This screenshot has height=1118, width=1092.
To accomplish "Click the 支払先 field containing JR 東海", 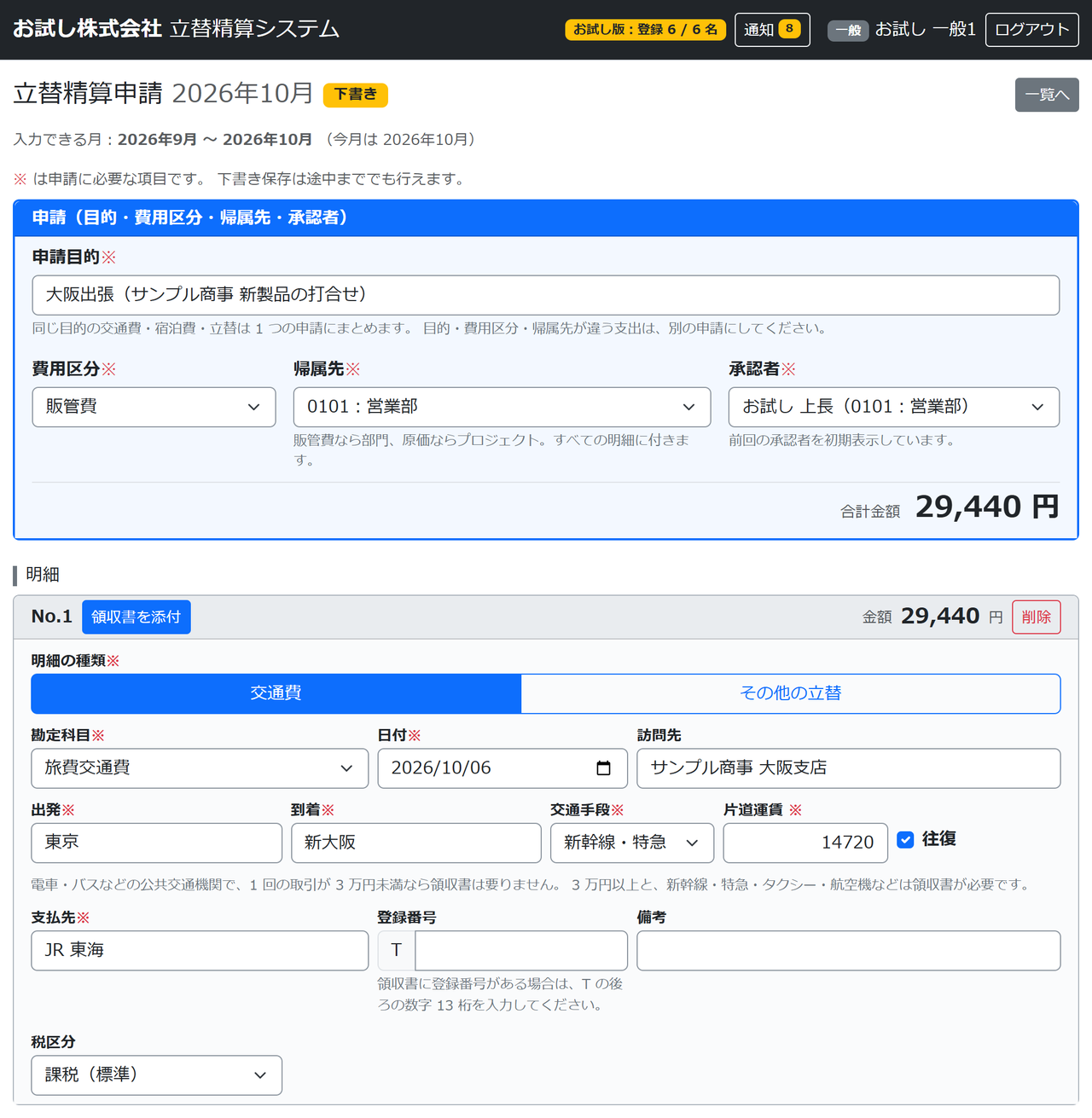I will click(x=200, y=951).
